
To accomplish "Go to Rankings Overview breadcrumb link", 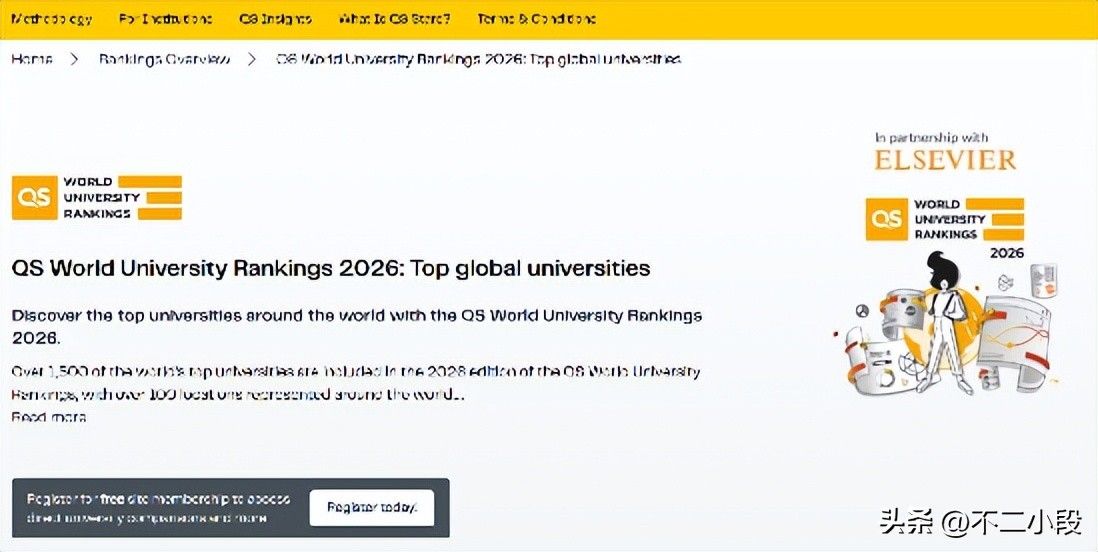I will pos(164,59).
